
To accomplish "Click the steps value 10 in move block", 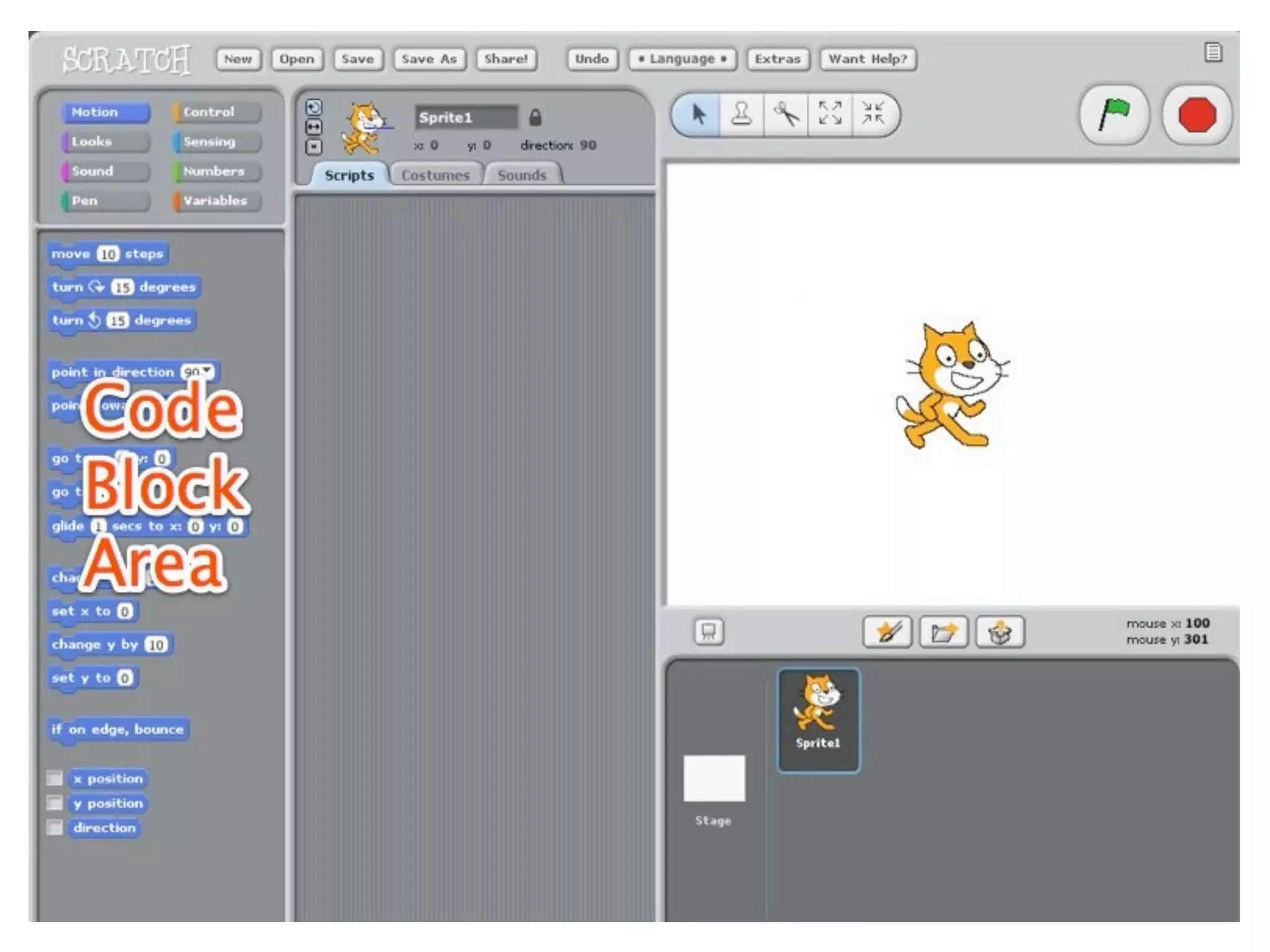I will (x=108, y=254).
